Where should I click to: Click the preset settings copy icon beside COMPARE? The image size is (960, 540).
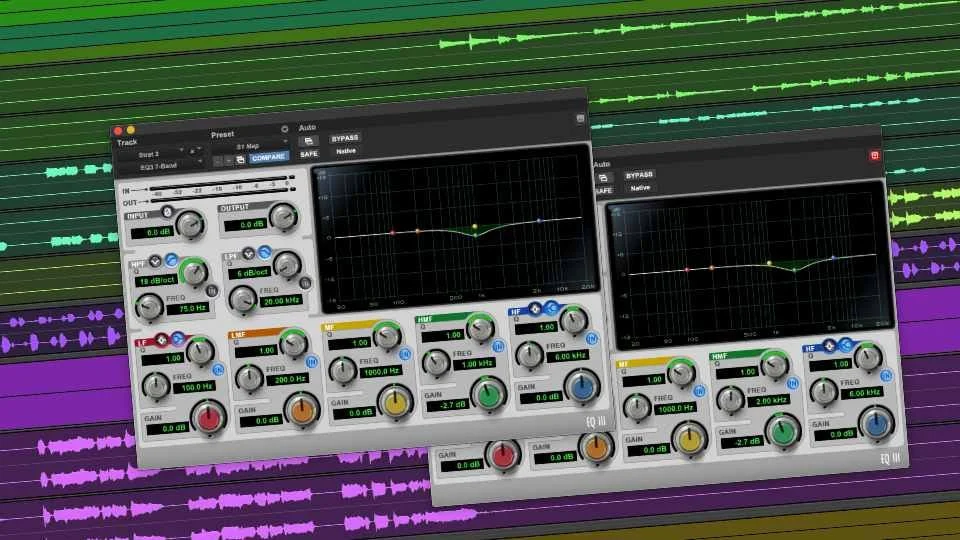[241, 160]
